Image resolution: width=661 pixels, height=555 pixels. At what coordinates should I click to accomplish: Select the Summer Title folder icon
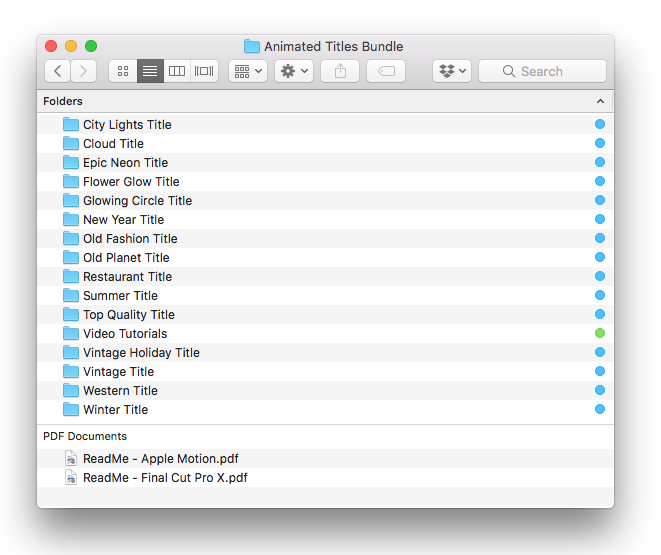point(71,295)
